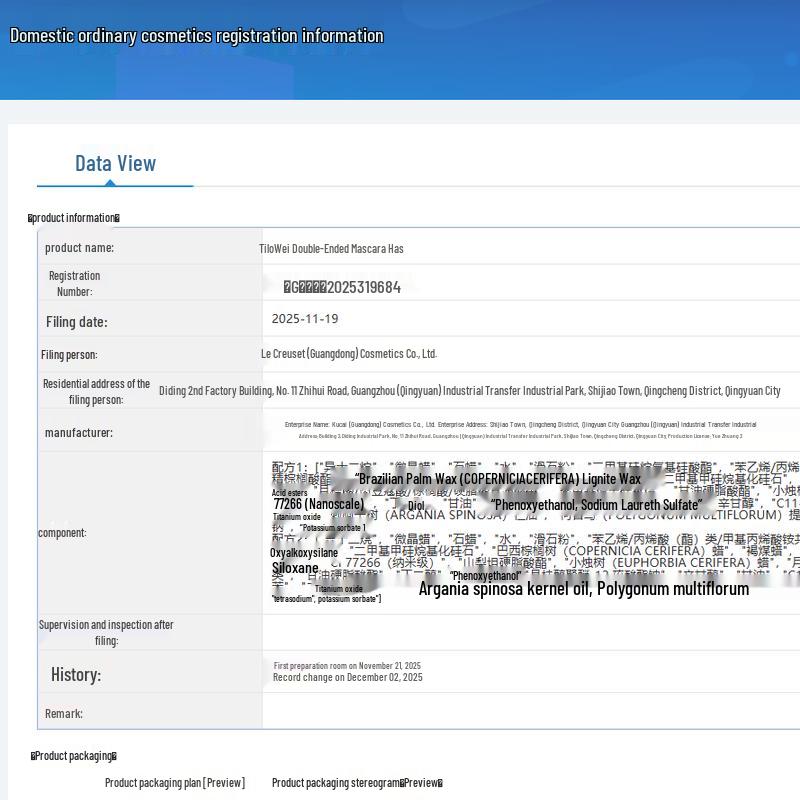The image size is (800, 800).
Task: Select 'First preparation room on November 21, 2025'
Action: click(347, 665)
